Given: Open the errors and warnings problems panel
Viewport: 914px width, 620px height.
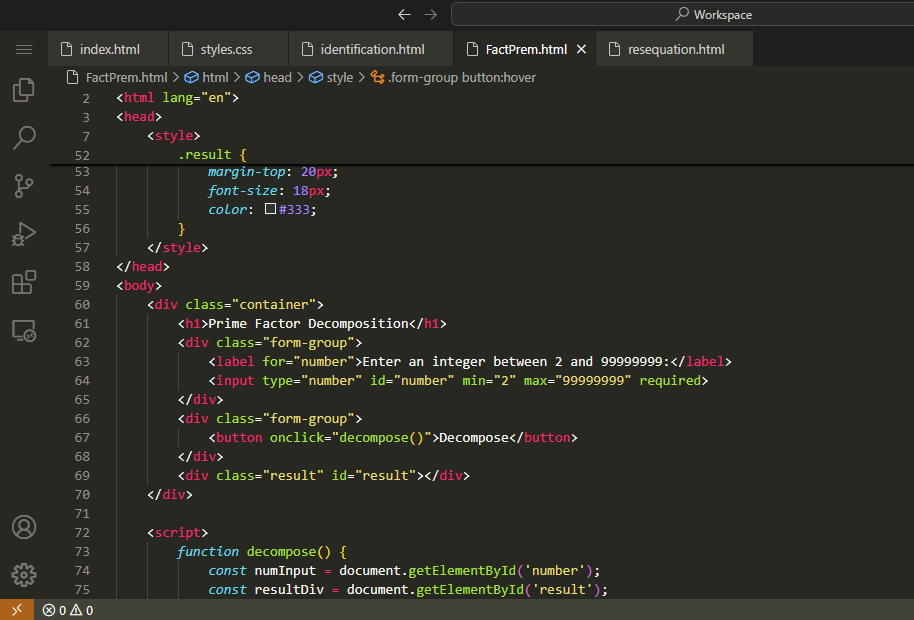Looking at the screenshot, I should pyautogui.click(x=68, y=610).
